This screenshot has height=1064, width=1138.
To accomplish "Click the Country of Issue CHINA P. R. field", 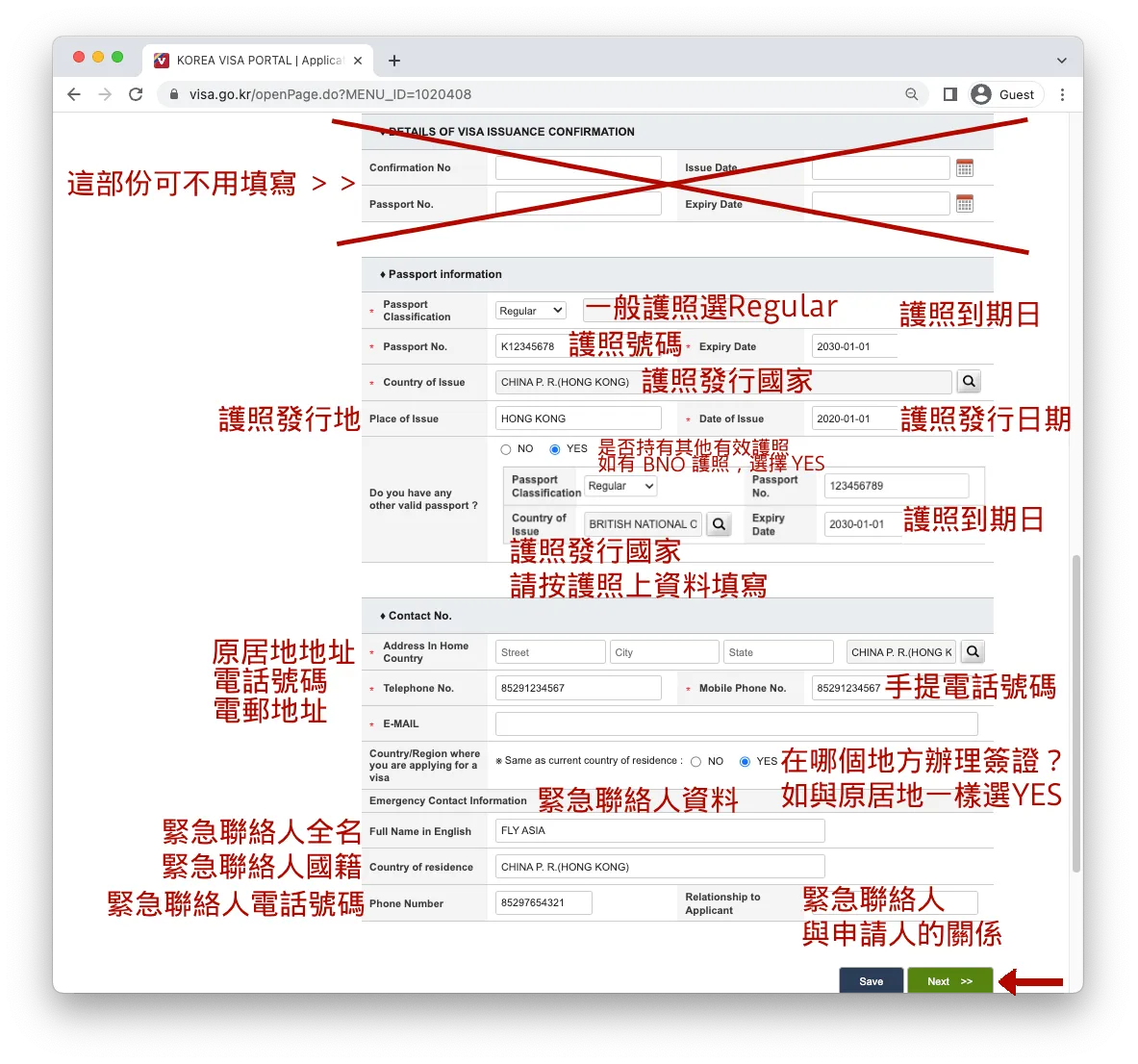I will tap(723, 382).
